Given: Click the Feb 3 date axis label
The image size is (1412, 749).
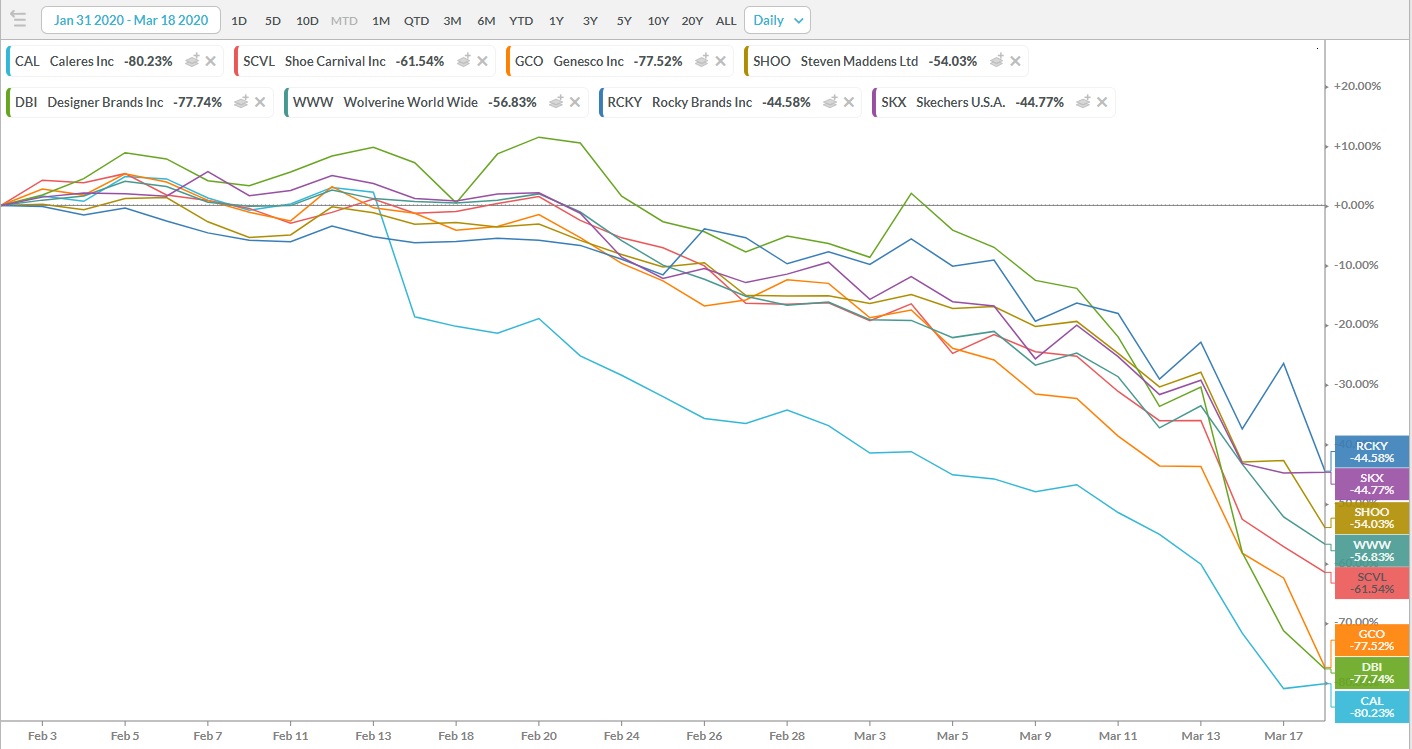Looking at the screenshot, I should (42, 735).
